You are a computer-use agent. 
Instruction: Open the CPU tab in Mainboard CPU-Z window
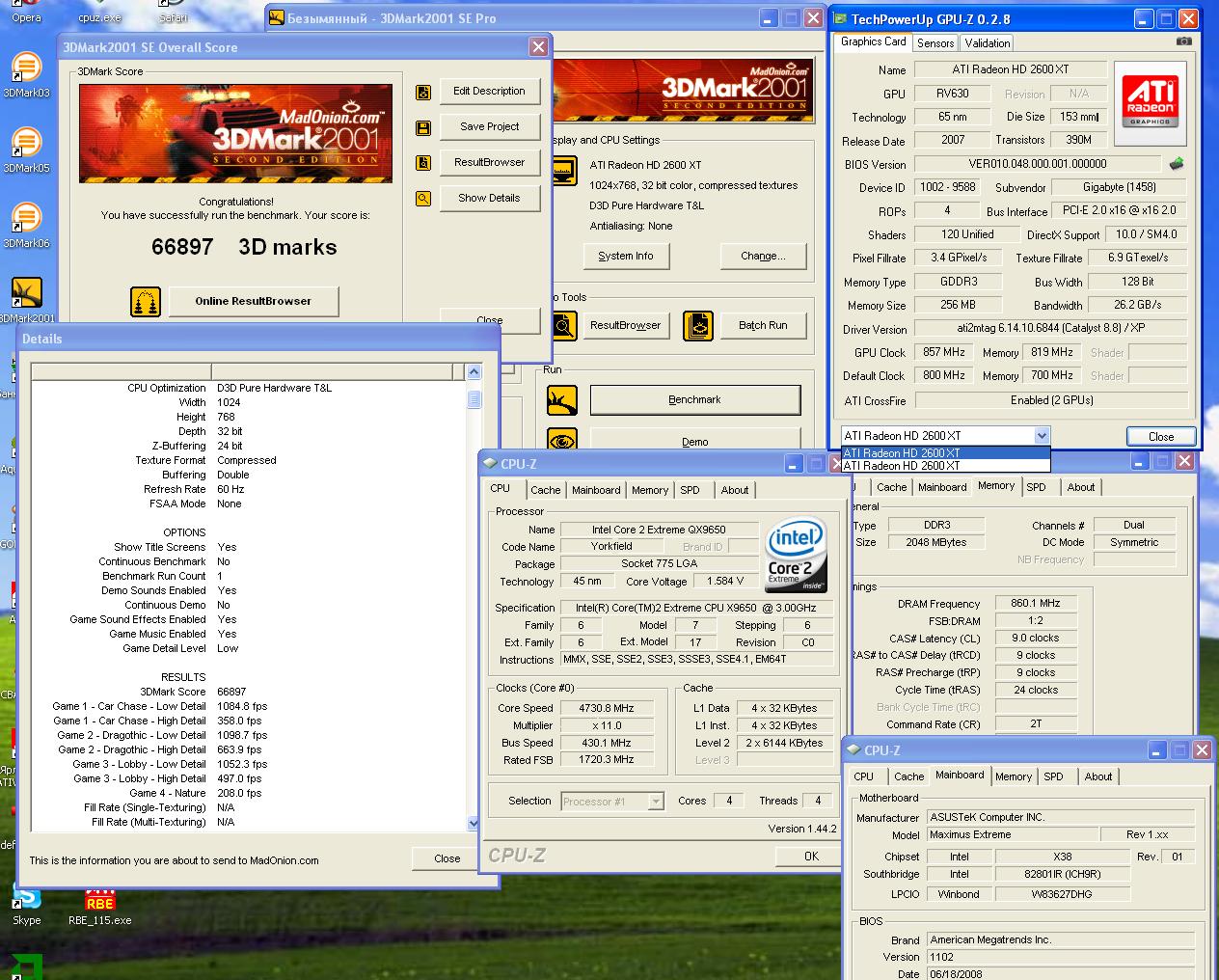point(863,776)
